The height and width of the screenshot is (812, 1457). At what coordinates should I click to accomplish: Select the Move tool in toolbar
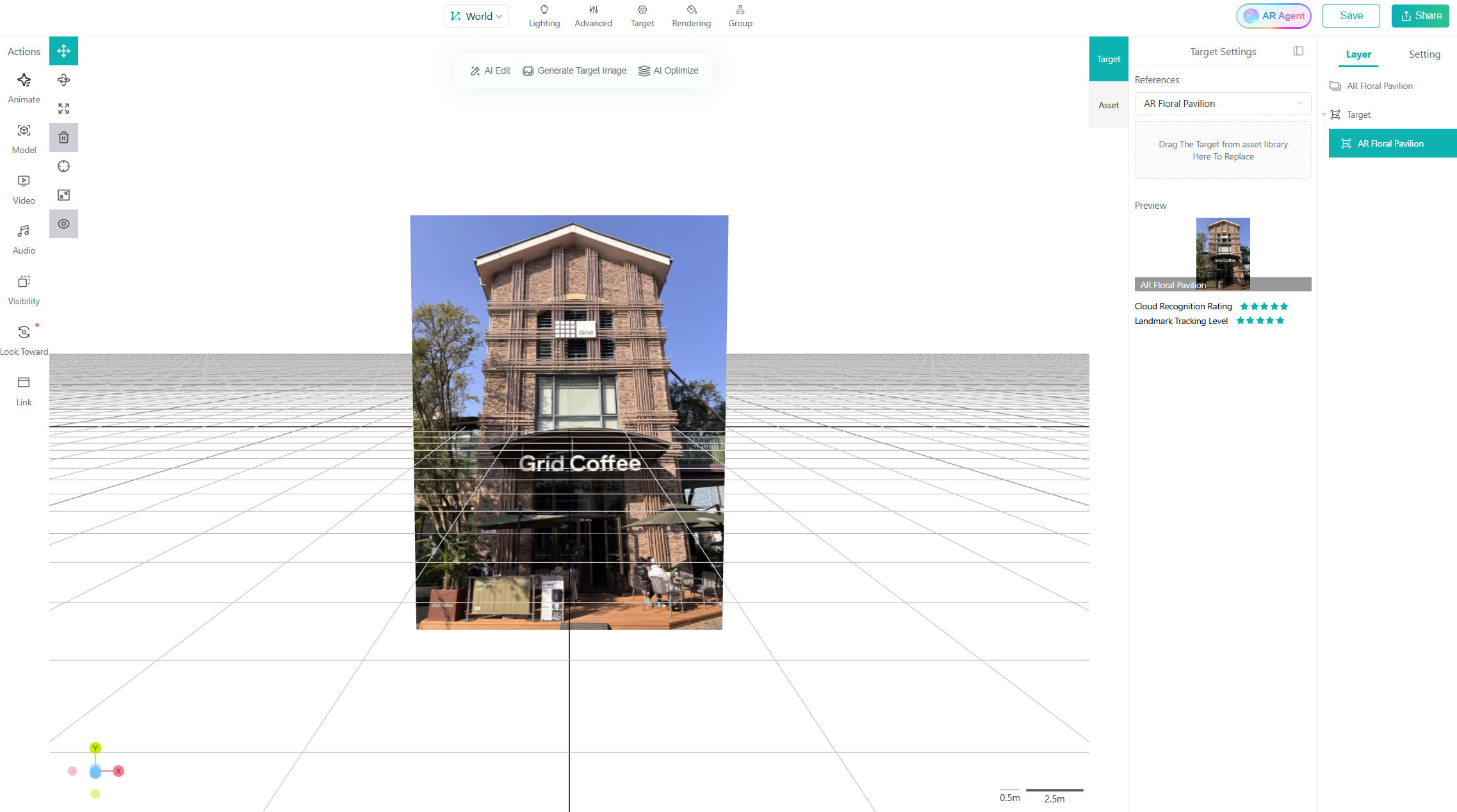63,51
